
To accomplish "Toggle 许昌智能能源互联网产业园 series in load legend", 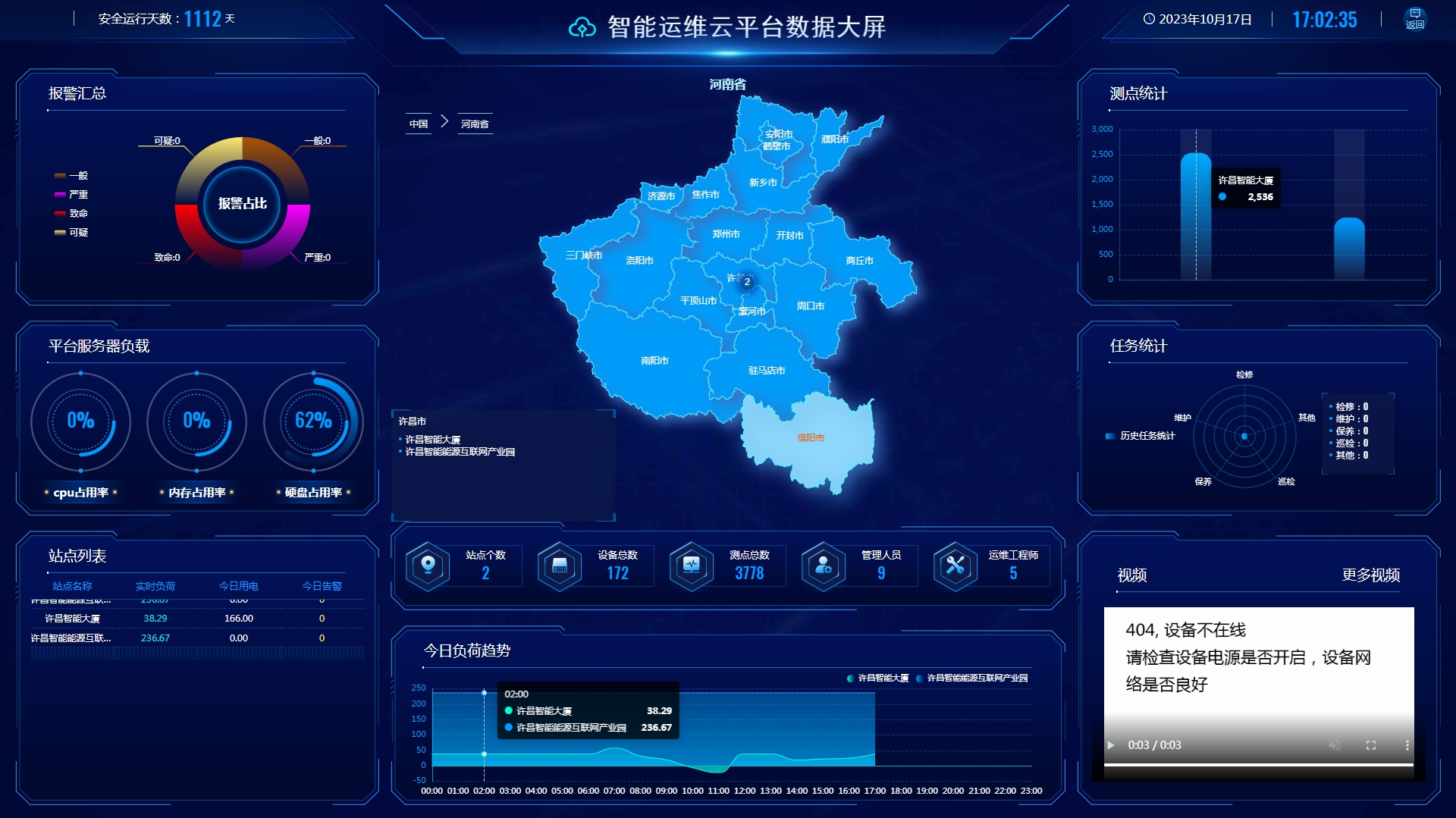I will [x=972, y=678].
